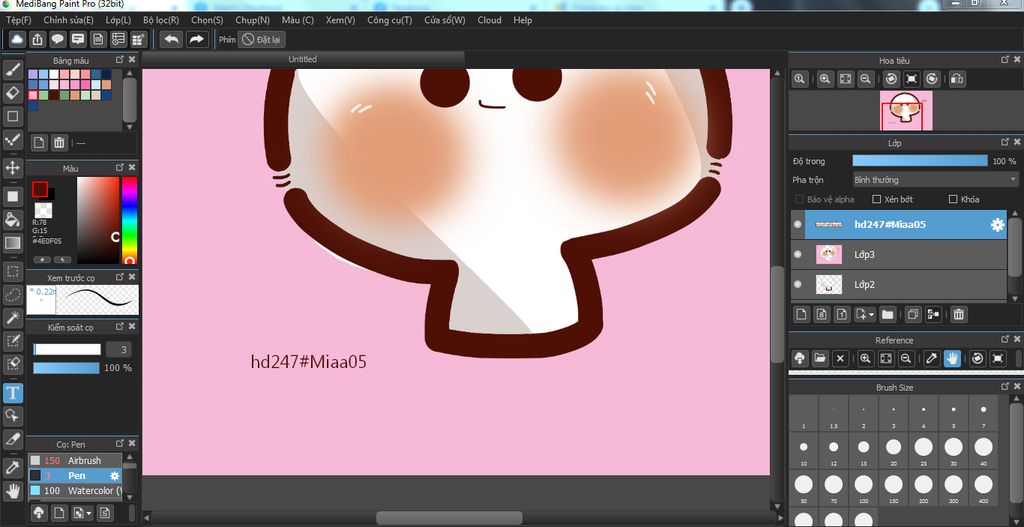The width and height of the screenshot is (1024, 527).
Task: Open the Công cụ(T) menu
Action: coord(389,20)
